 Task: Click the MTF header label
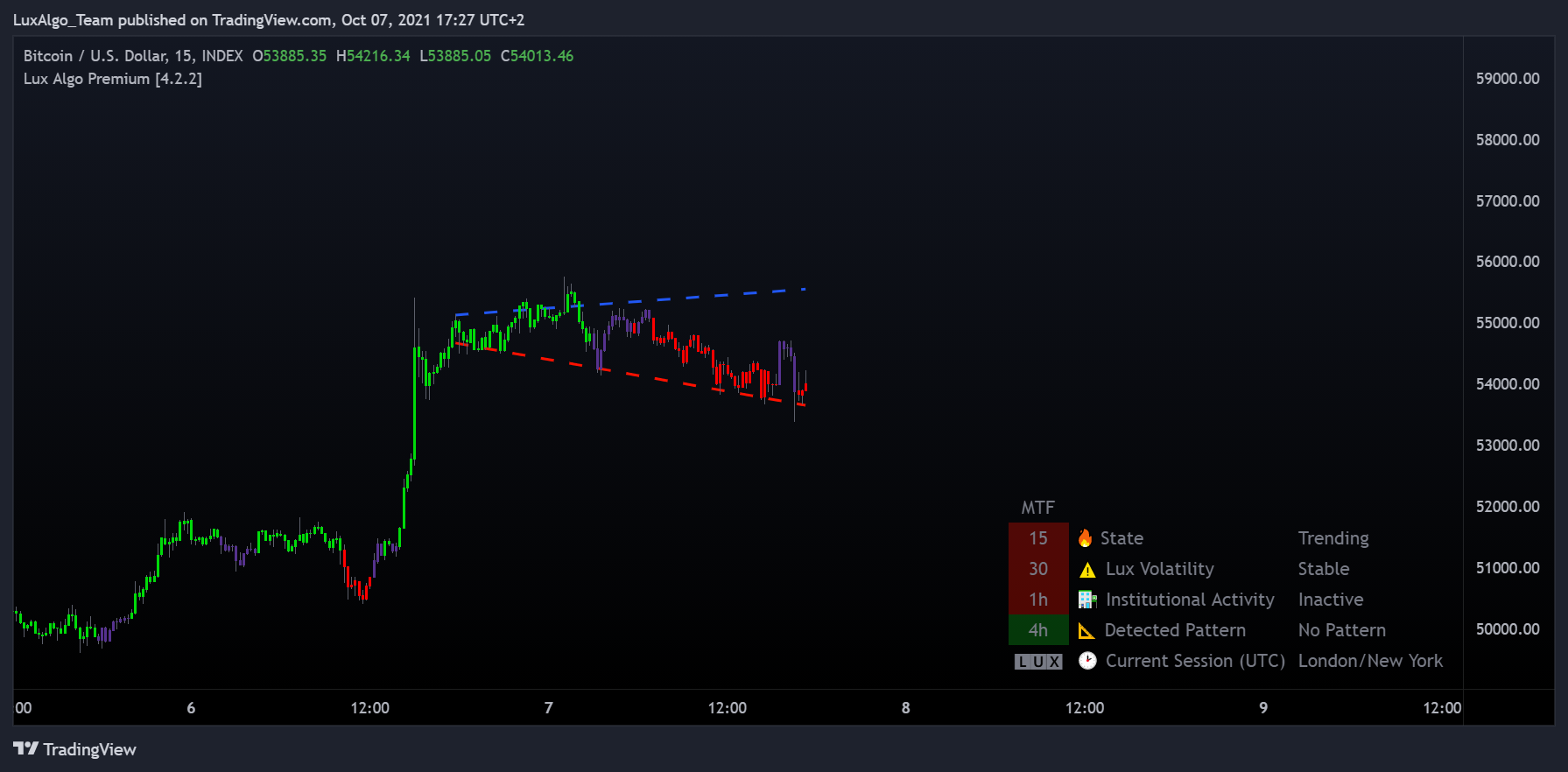(1038, 508)
